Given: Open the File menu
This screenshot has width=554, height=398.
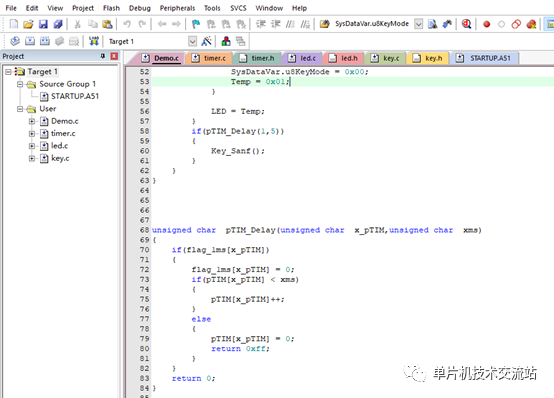Looking at the screenshot, I should coord(11,8).
